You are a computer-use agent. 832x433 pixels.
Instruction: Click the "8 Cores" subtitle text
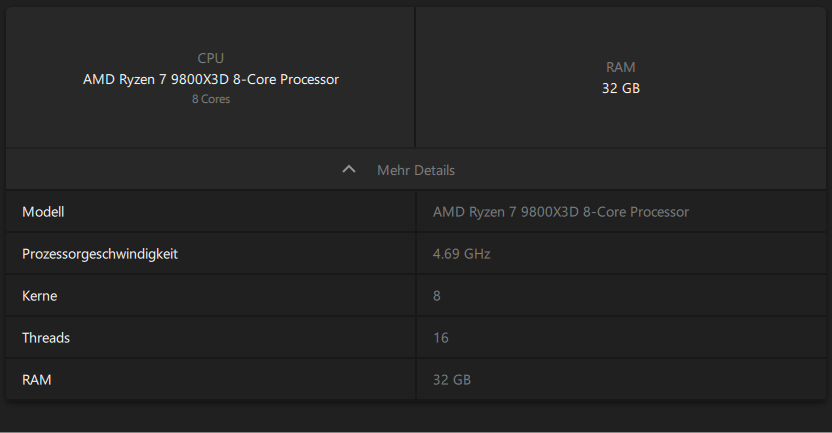click(211, 99)
